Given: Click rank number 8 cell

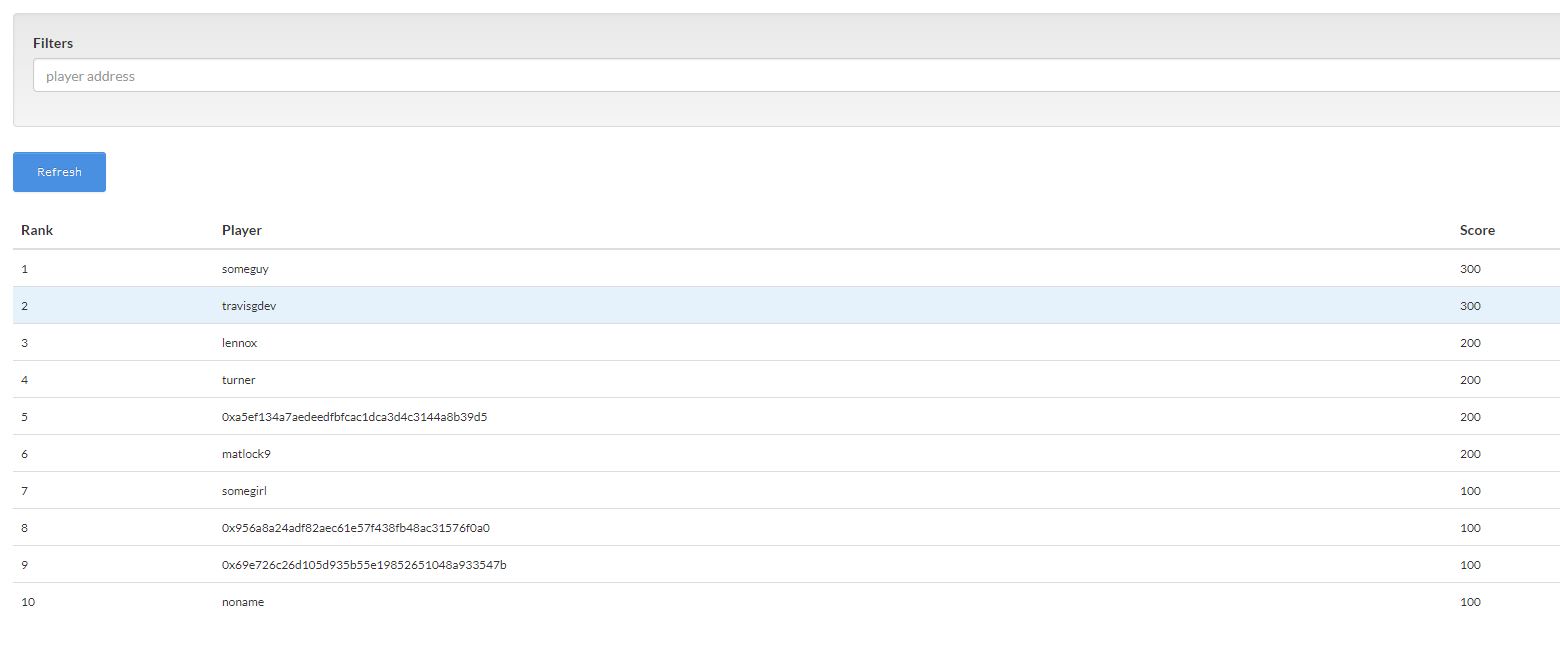Looking at the screenshot, I should click(x=24, y=528).
